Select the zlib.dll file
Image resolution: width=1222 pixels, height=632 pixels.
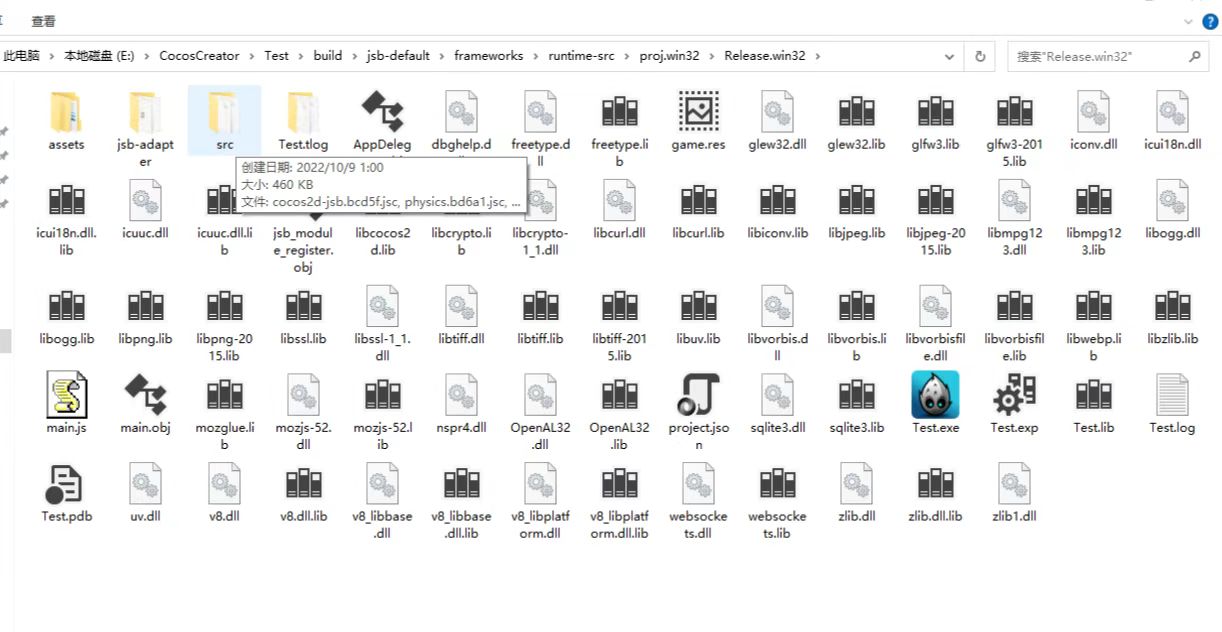click(857, 493)
